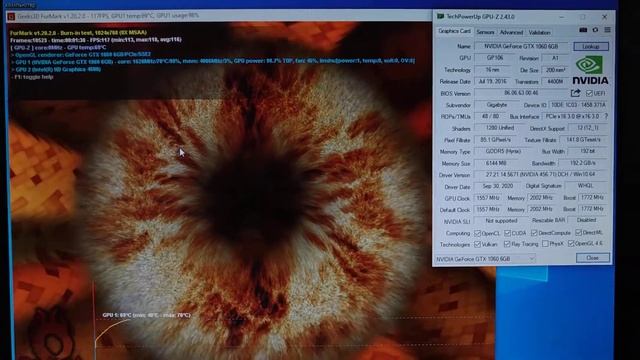Click the Default Clock 1557 MHz field
Image resolution: width=640 pixels, height=360 pixels.
(488, 209)
